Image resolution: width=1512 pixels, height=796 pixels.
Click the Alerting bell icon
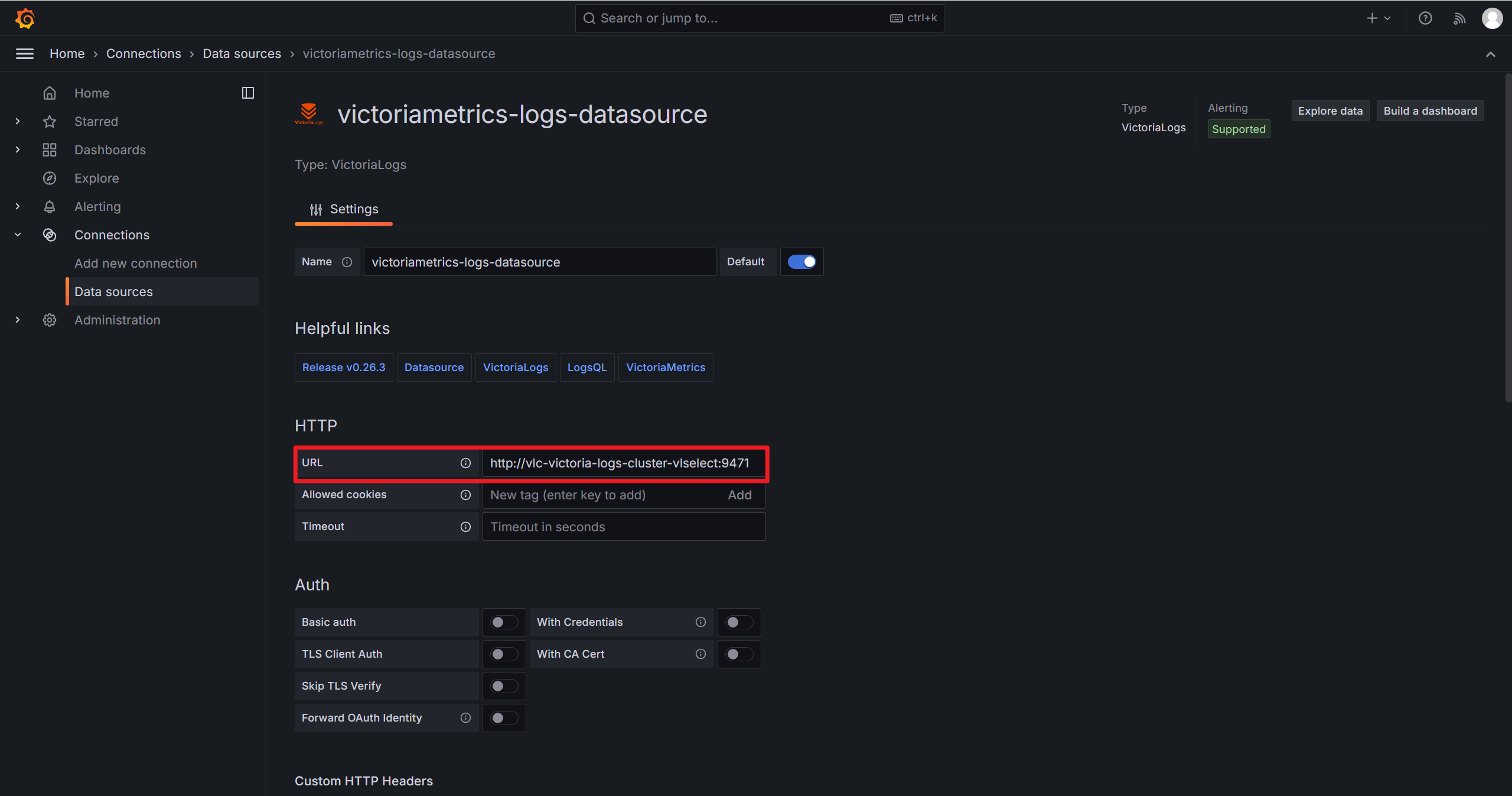tap(50, 206)
